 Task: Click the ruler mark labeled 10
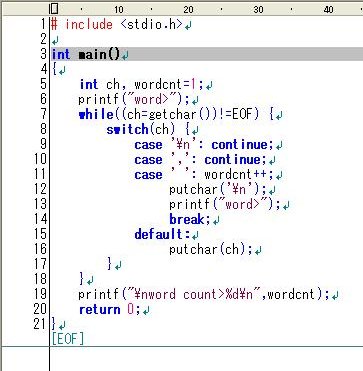[119, 10]
